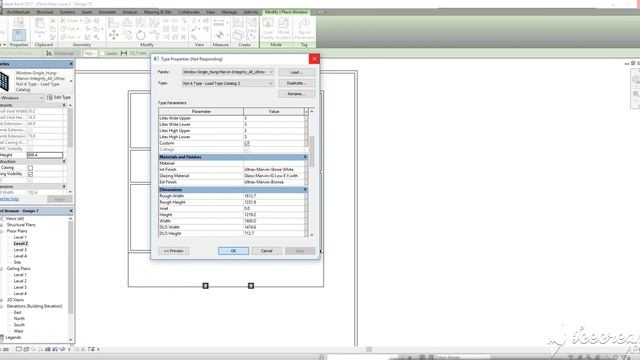This screenshot has height=360, width=640.
Task: Open the View ribbon tab
Action: click(x=210, y=12)
